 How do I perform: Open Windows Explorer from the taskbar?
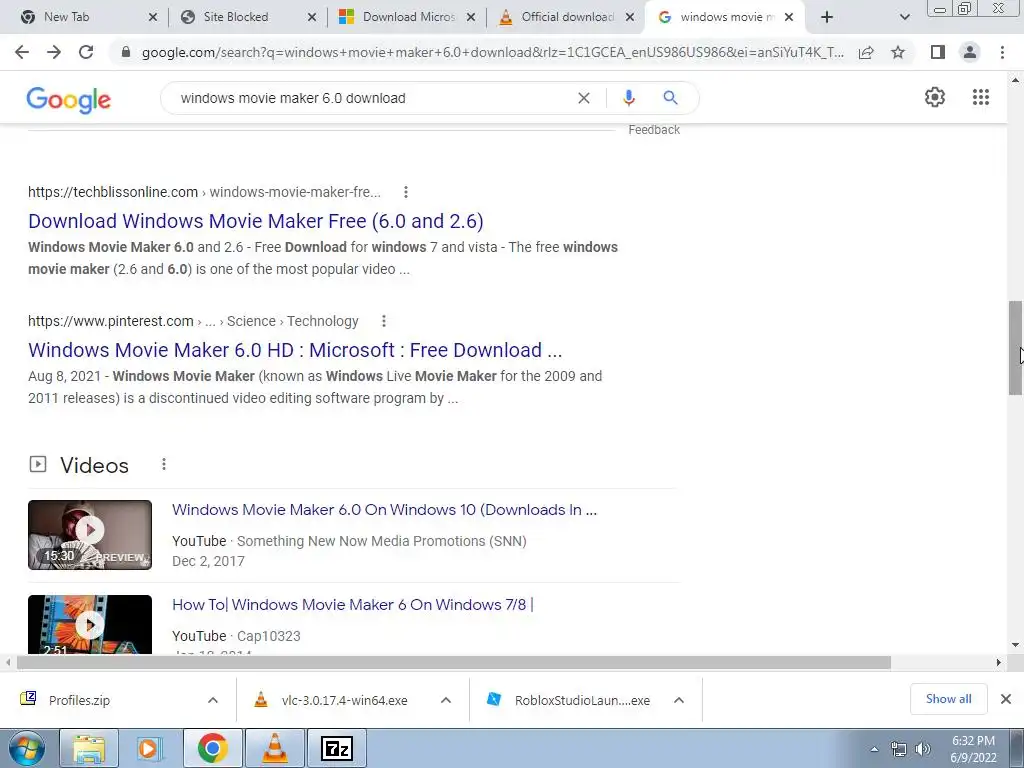coord(88,748)
